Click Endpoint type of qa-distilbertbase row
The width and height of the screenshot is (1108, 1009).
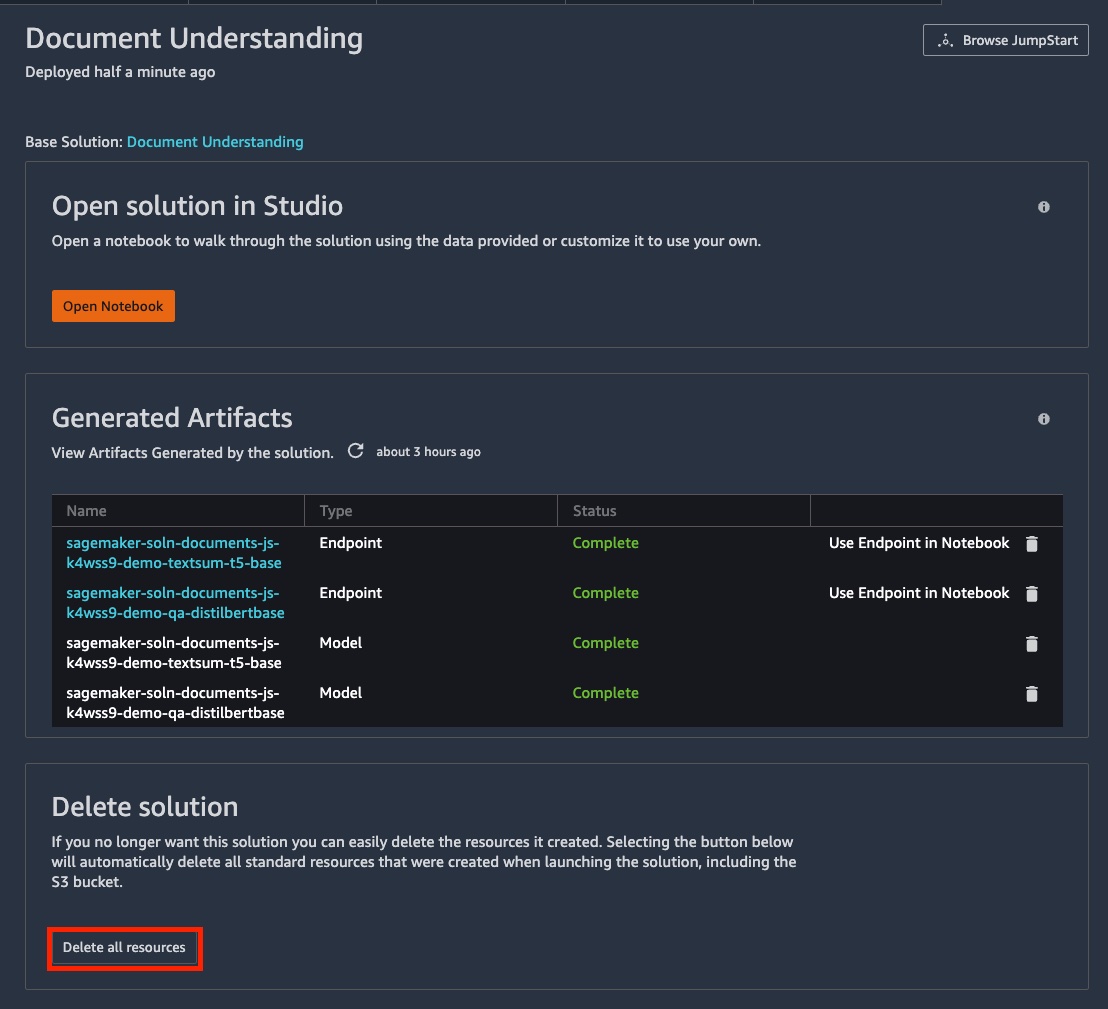350,593
